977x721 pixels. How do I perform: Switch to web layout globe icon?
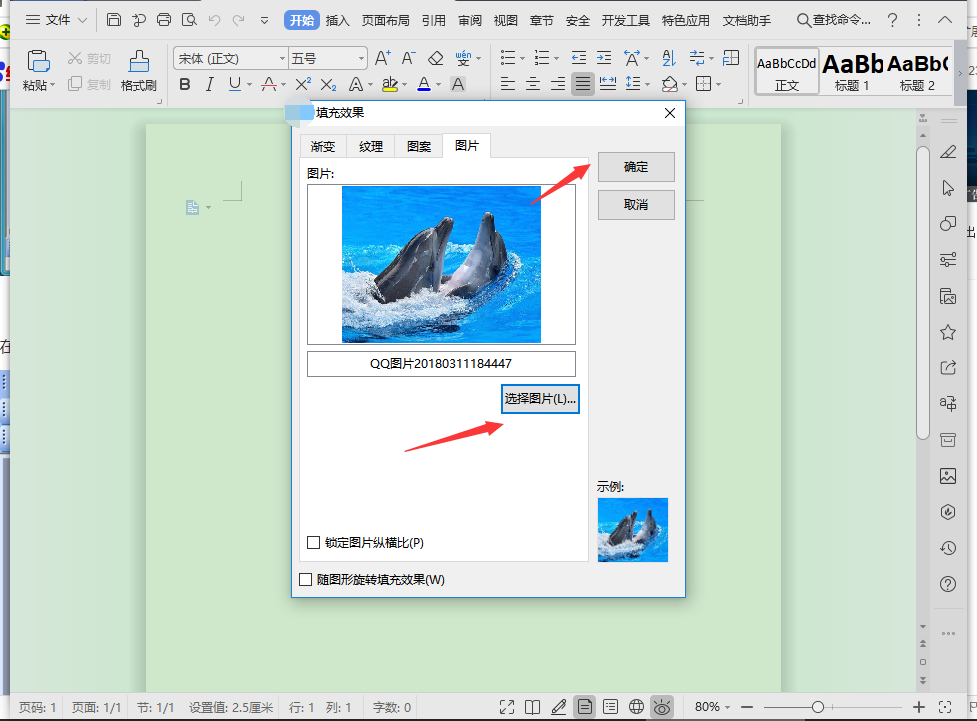tap(636, 707)
